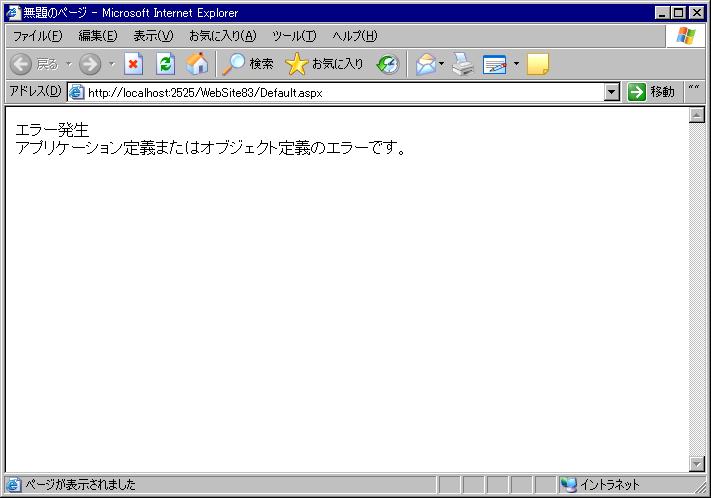The width and height of the screenshot is (711, 498).
Task: Click the アドレス(D) label
Action: pyautogui.click(x=35, y=91)
